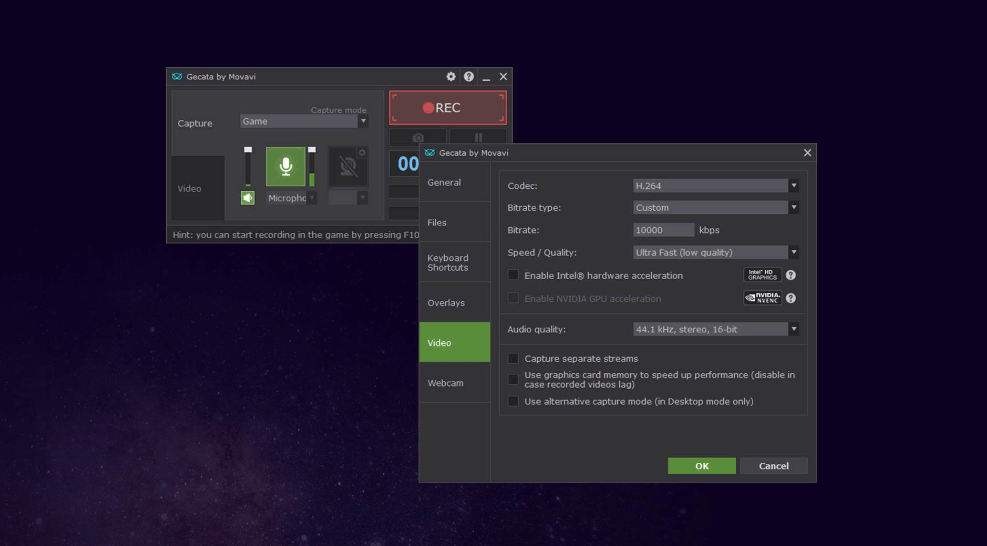Click the Gecata logo in settings dialog title
987x546 pixels.
(x=430, y=153)
